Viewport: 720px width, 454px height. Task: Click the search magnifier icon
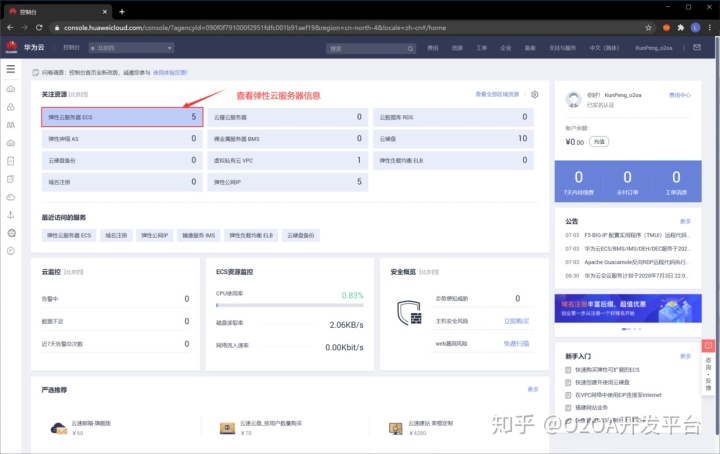[410, 48]
